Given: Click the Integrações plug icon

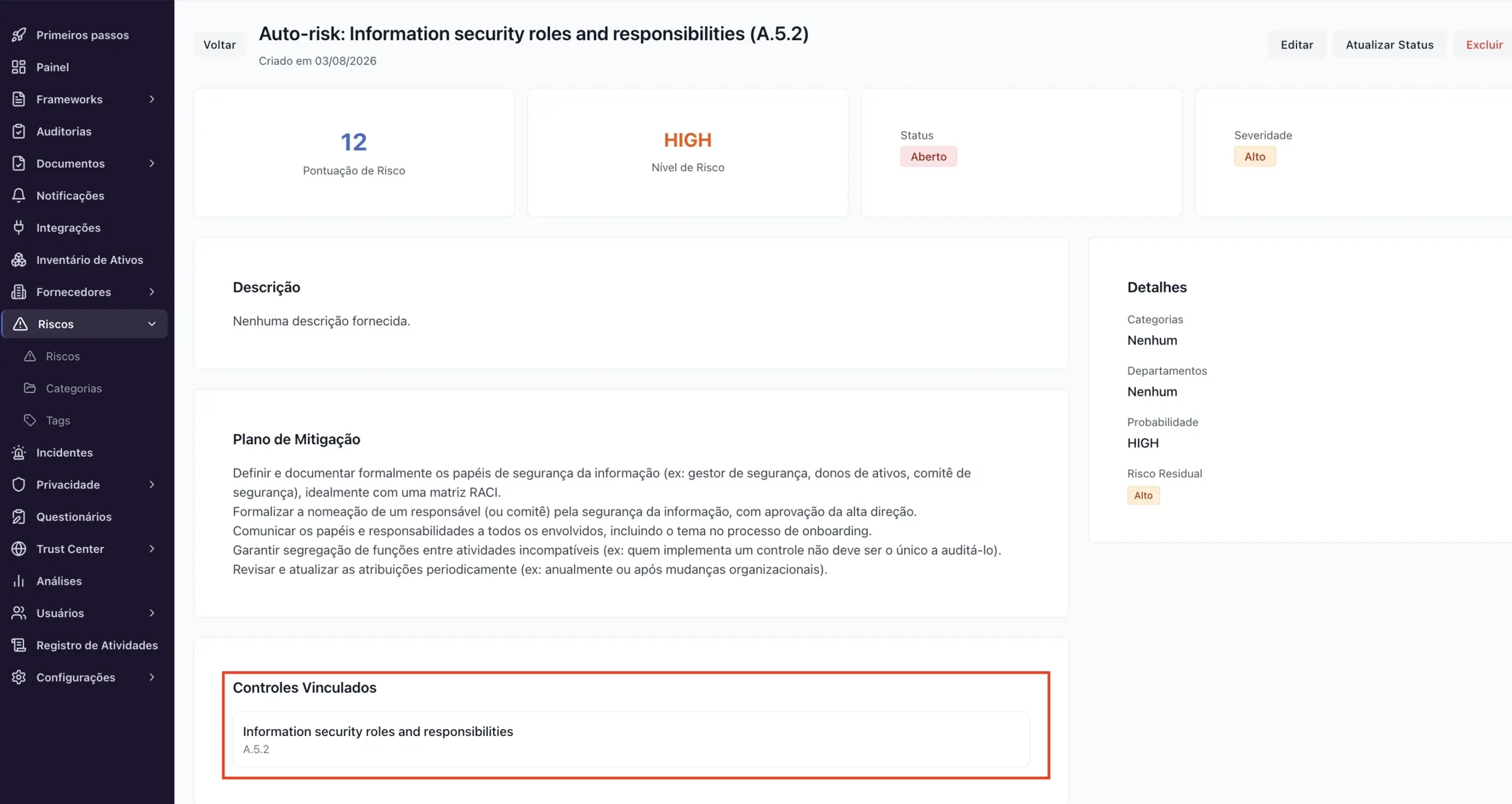Looking at the screenshot, I should (x=19, y=227).
